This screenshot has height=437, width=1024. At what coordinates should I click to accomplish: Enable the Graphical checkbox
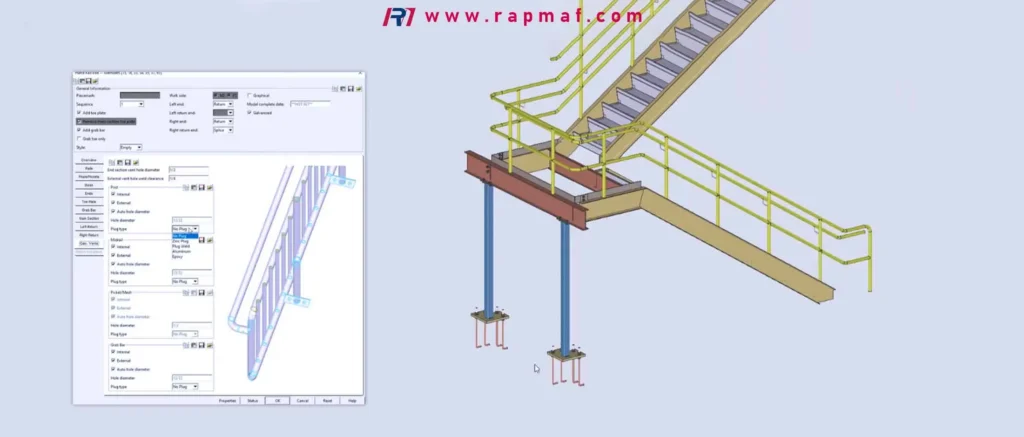[249, 95]
